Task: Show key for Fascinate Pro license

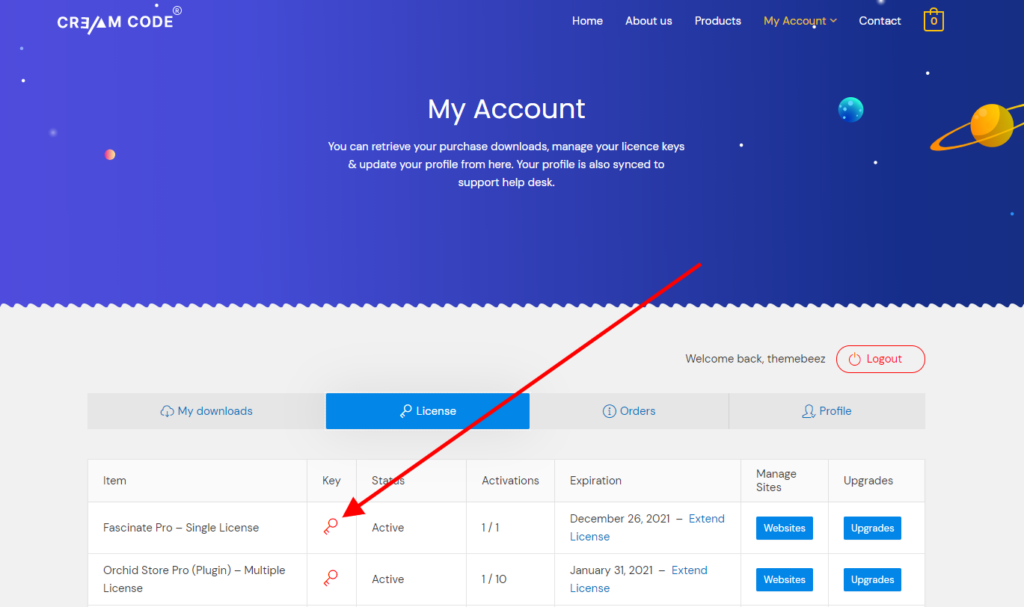Action: [x=331, y=526]
